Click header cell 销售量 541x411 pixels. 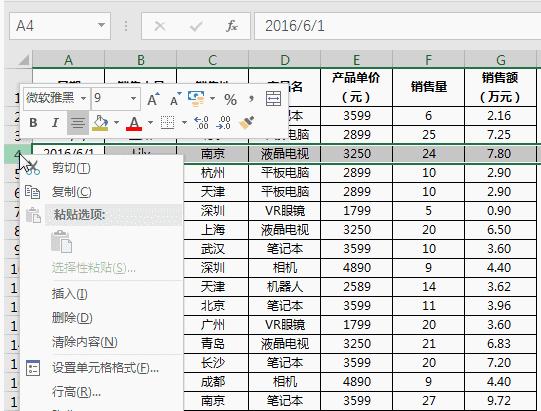(x=429, y=87)
